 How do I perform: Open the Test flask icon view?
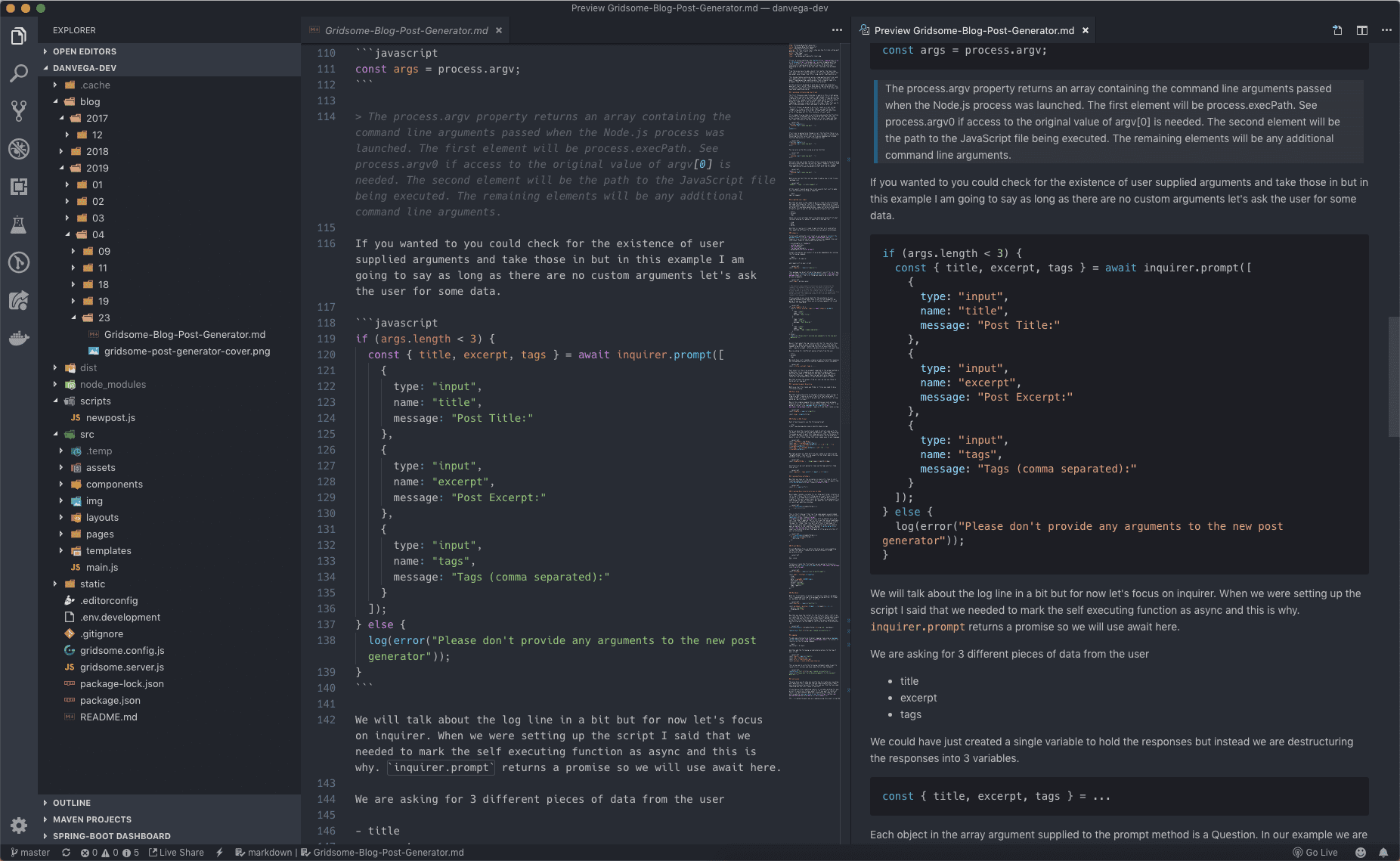[x=19, y=225]
